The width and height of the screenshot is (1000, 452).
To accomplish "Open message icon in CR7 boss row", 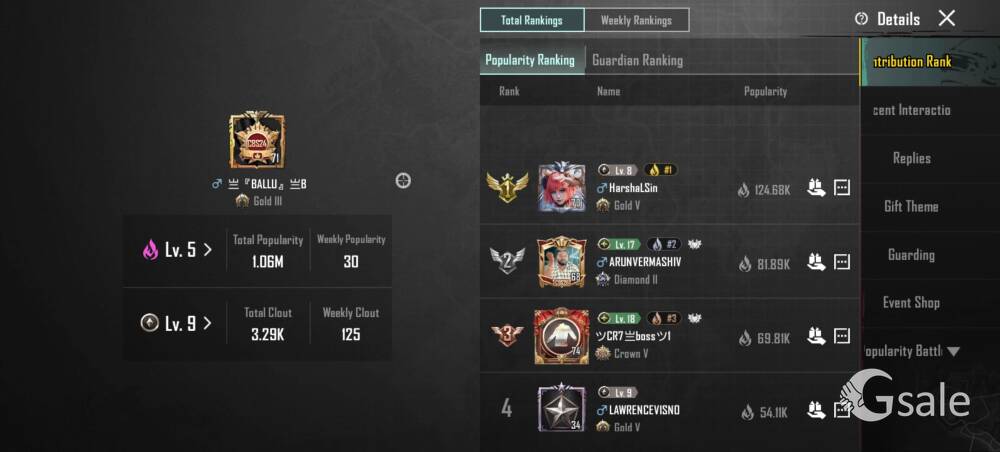I will pyautogui.click(x=842, y=336).
